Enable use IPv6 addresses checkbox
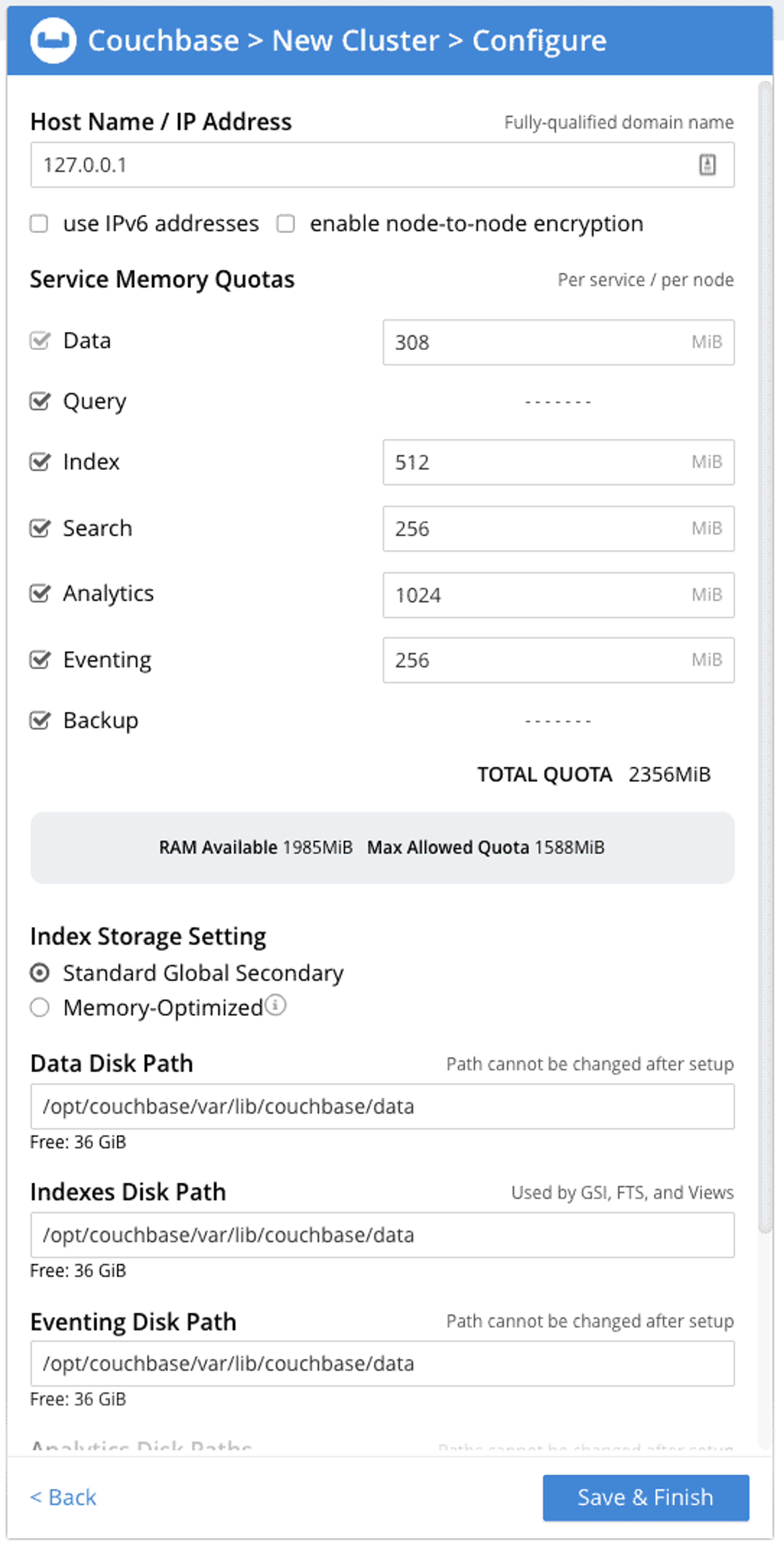 39,224
